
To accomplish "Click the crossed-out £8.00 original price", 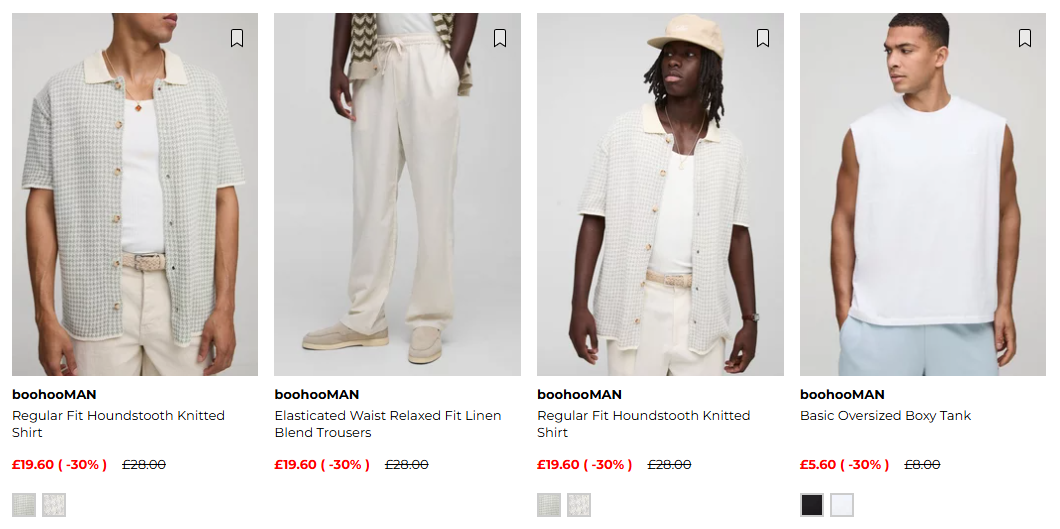I will 922,465.
